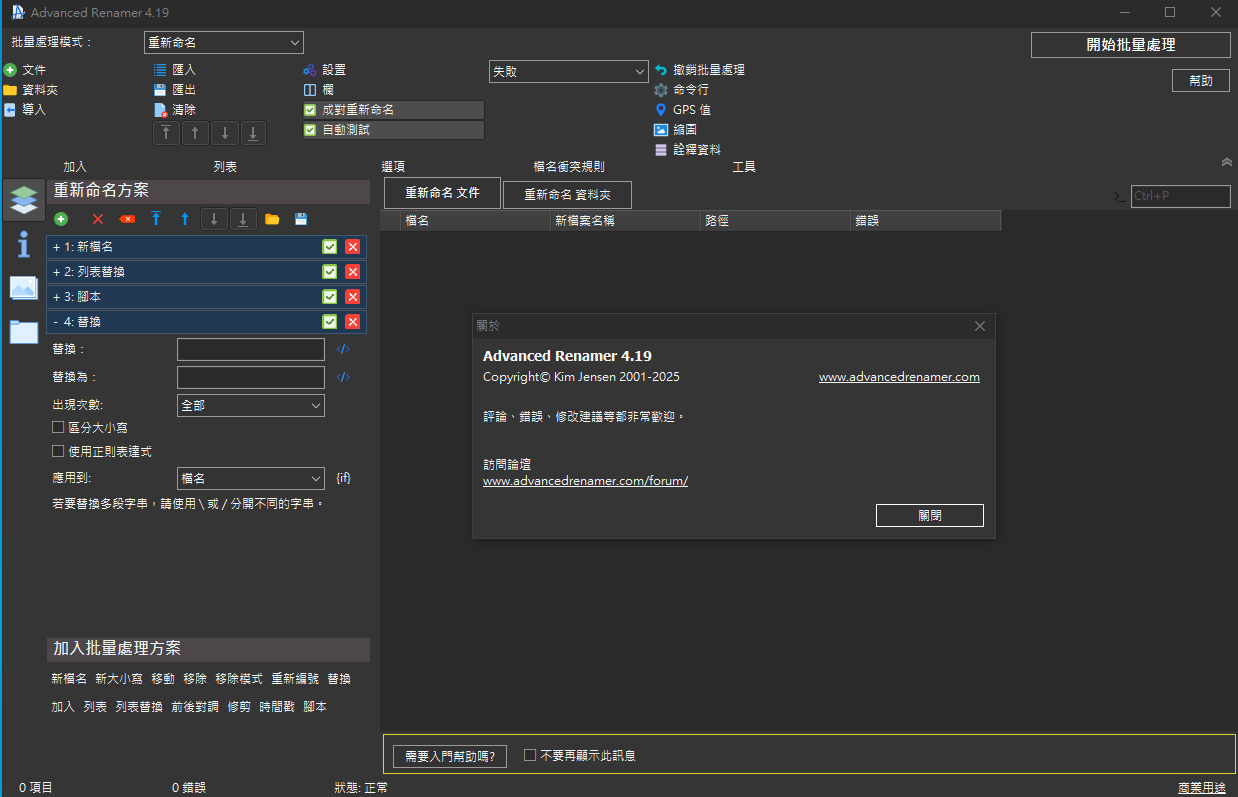Open the info panel sidebar icon

point(23,244)
